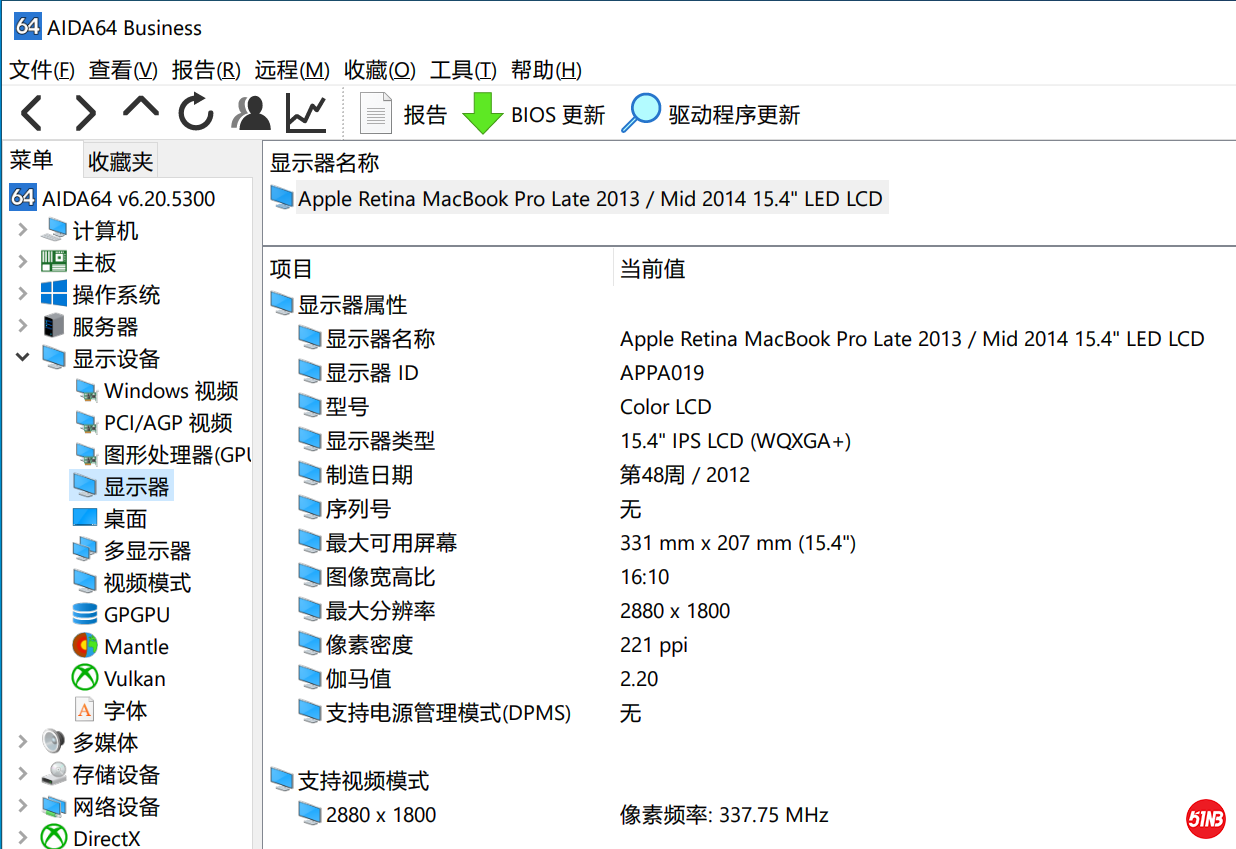Click the 驱动程序更新 button label

pos(734,115)
